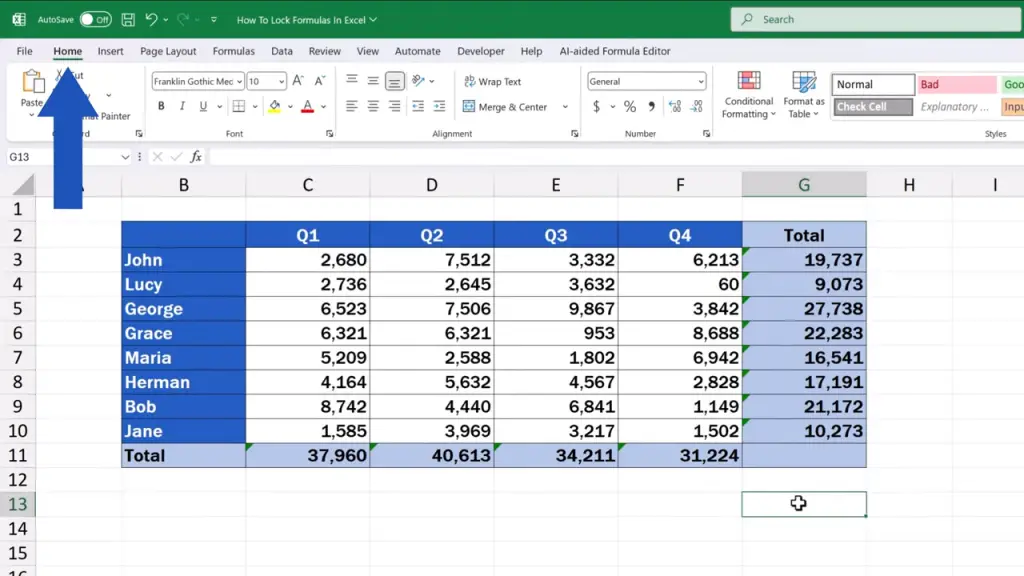The height and width of the screenshot is (576, 1024).
Task: Click the Save disk icon
Action: click(128, 19)
